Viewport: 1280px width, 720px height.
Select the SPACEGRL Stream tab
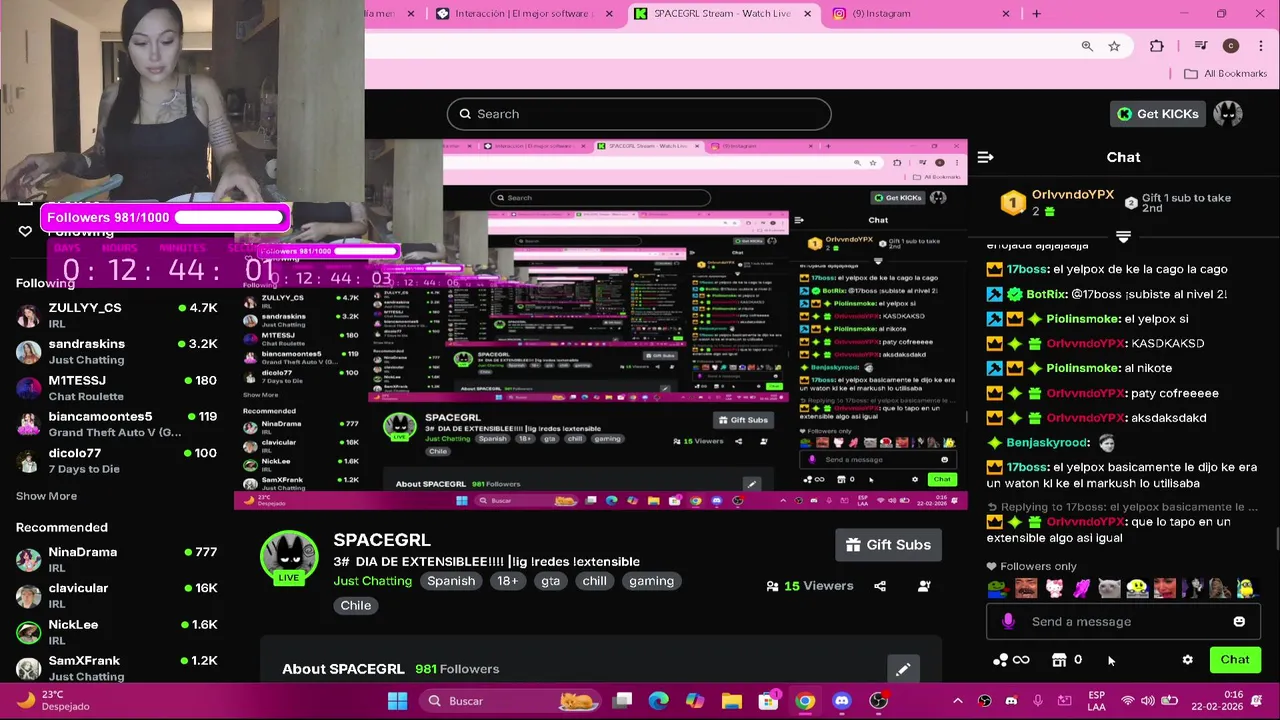coord(722,14)
